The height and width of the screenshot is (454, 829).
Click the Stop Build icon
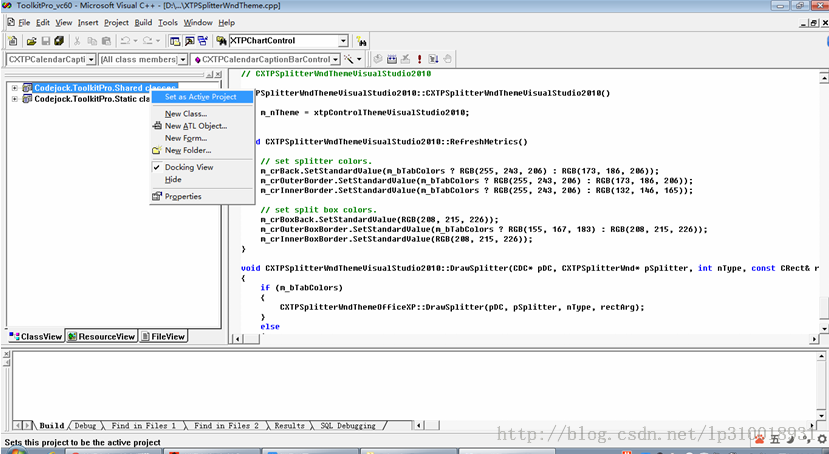point(406,59)
